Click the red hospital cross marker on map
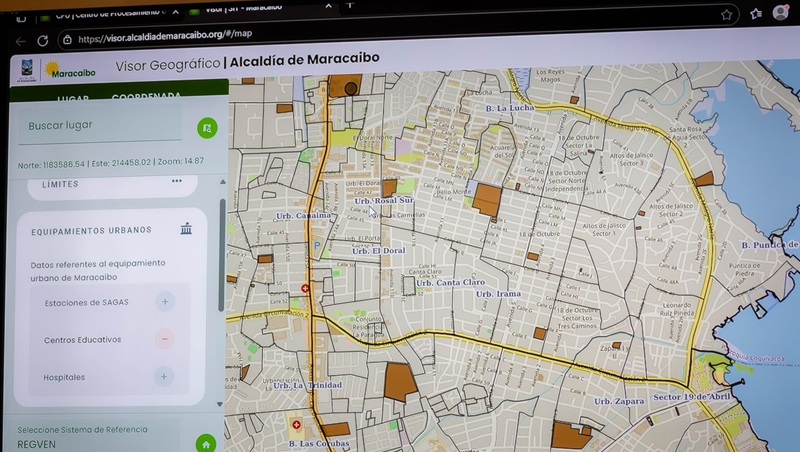The width and height of the screenshot is (800, 452). click(x=305, y=288)
